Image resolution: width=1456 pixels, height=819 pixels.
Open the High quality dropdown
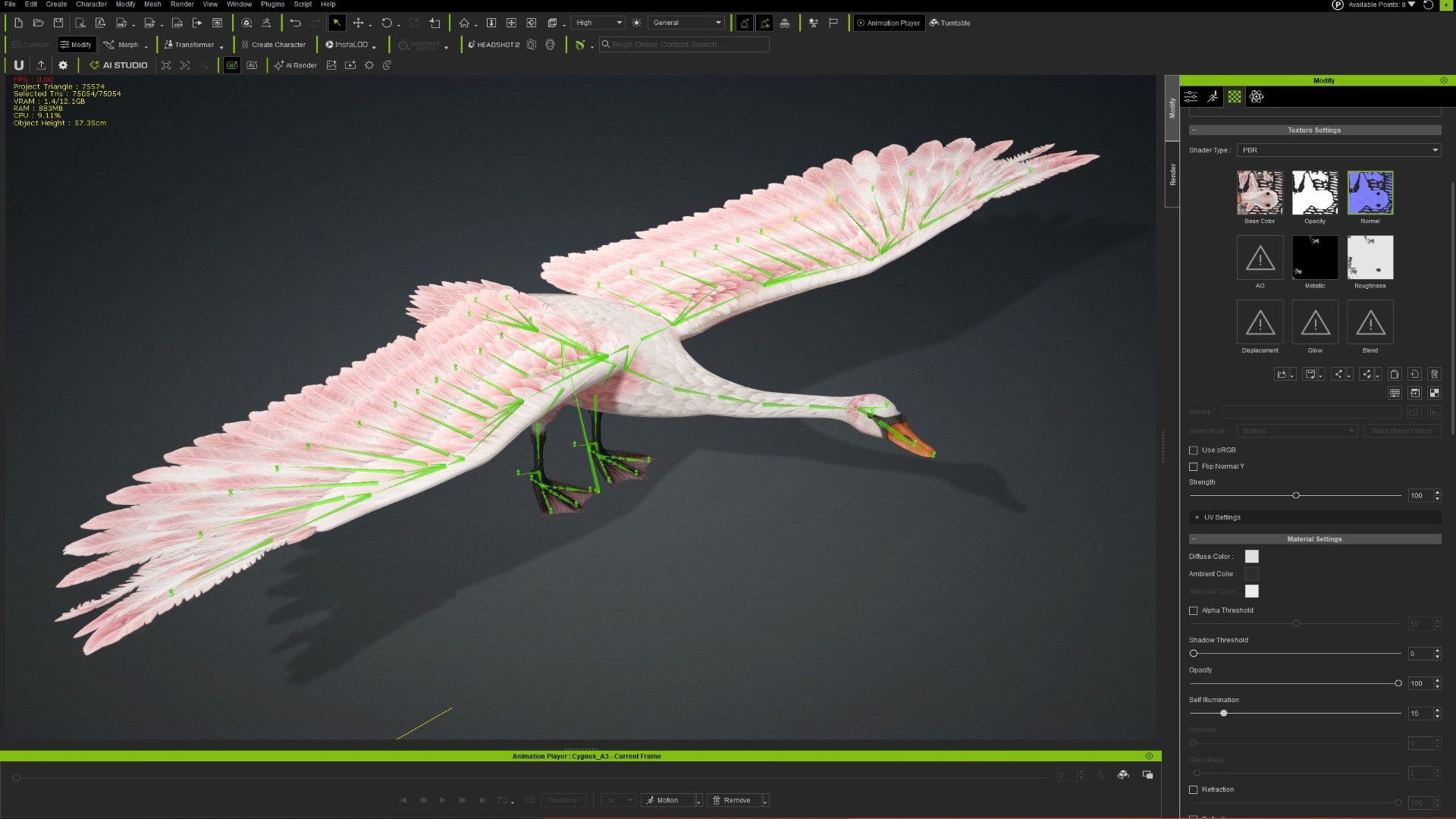pyautogui.click(x=598, y=23)
